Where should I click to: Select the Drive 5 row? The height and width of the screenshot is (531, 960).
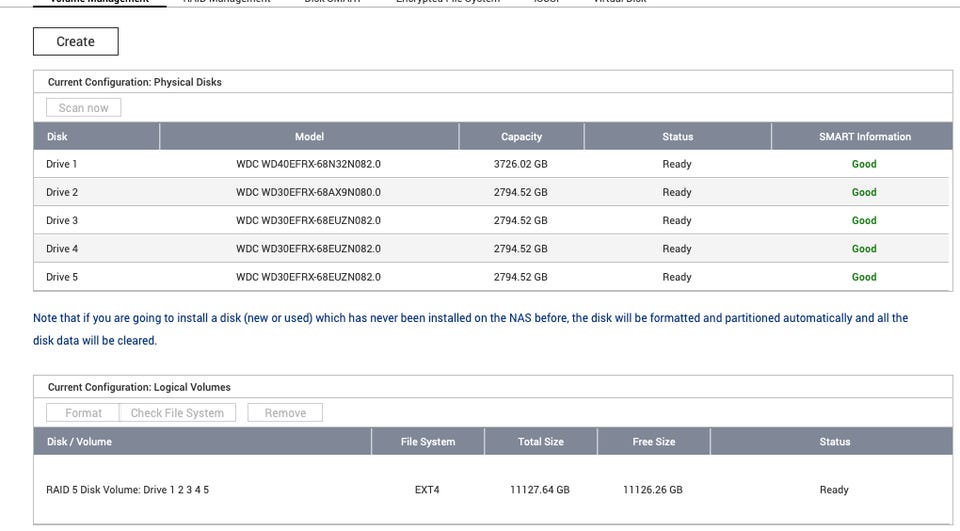pos(62,277)
